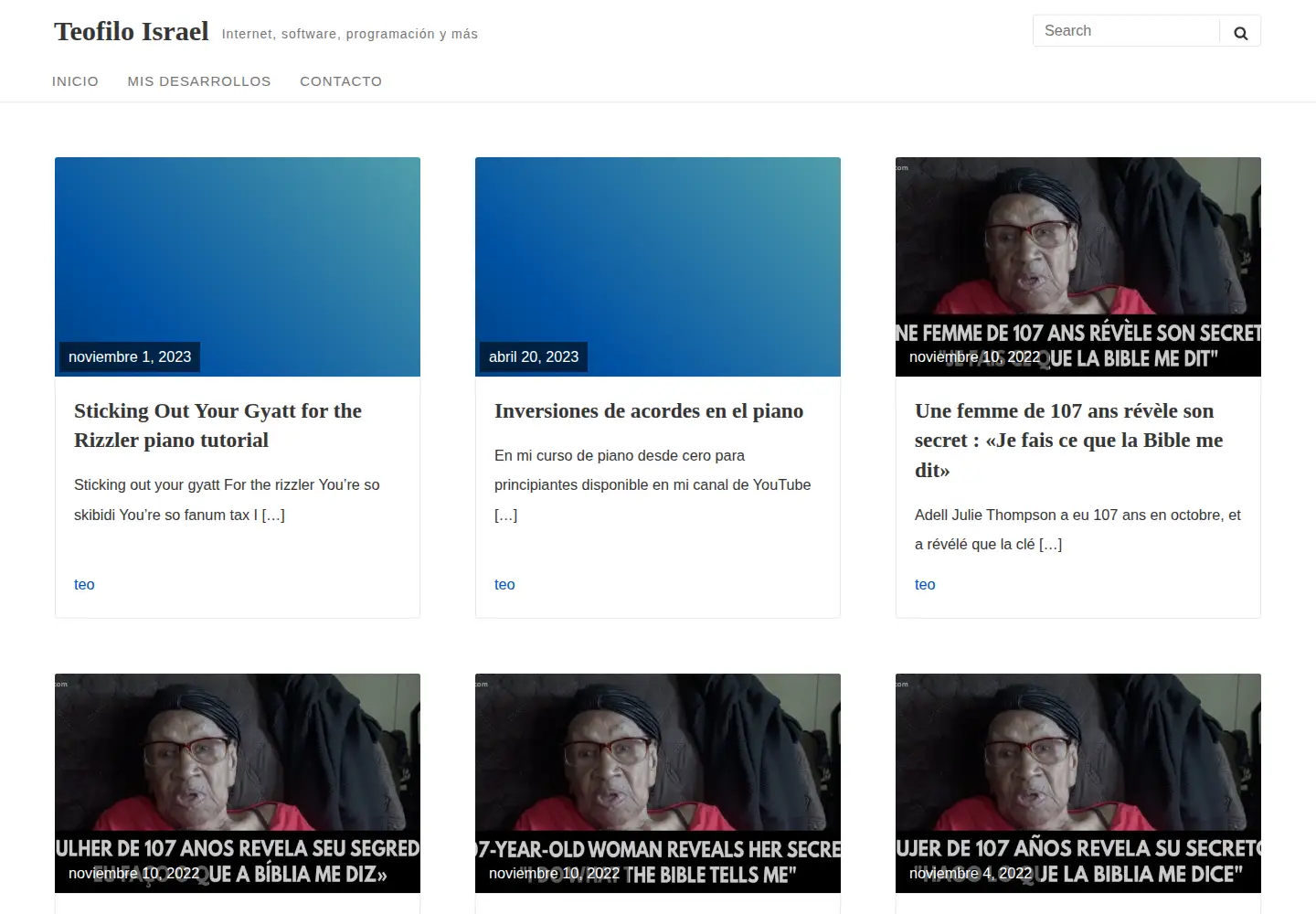Open the CONTACTO menu item

click(x=341, y=81)
